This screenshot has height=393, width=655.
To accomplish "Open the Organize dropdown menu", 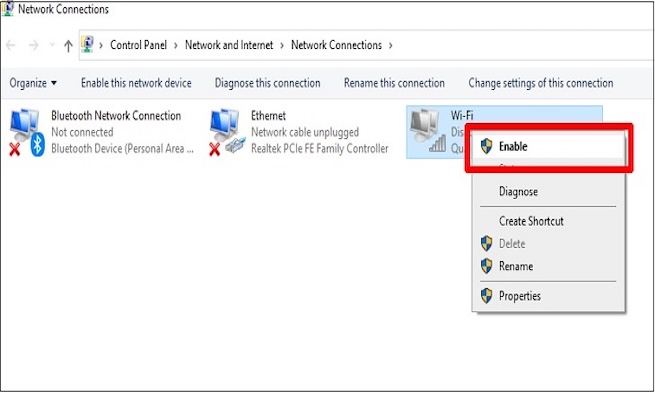I will coord(33,83).
